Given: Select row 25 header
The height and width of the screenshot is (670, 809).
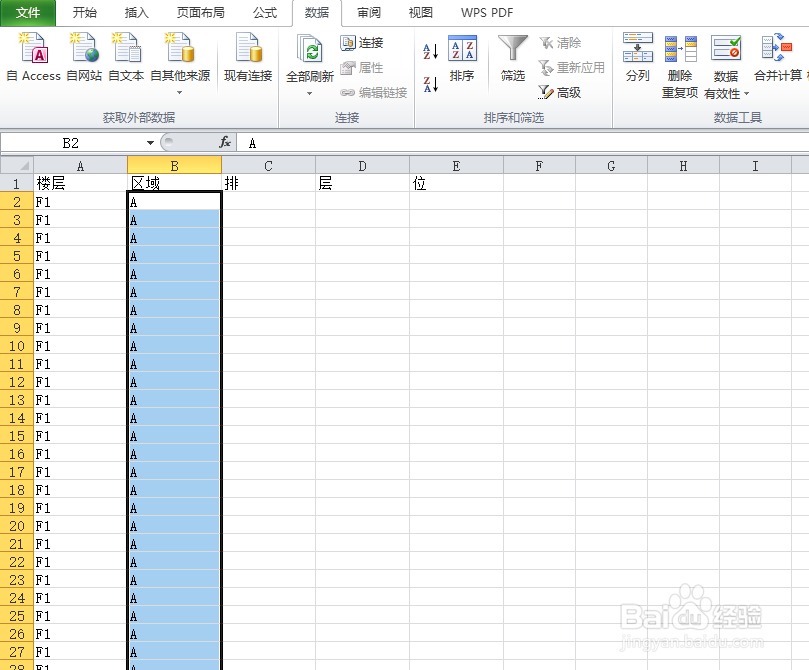Looking at the screenshot, I should click(17, 616).
